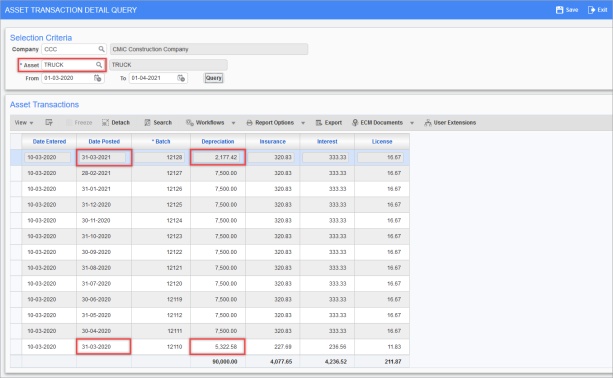Click the Interest total 4,236.52
This screenshot has width=613, height=378.
(336, 362)
